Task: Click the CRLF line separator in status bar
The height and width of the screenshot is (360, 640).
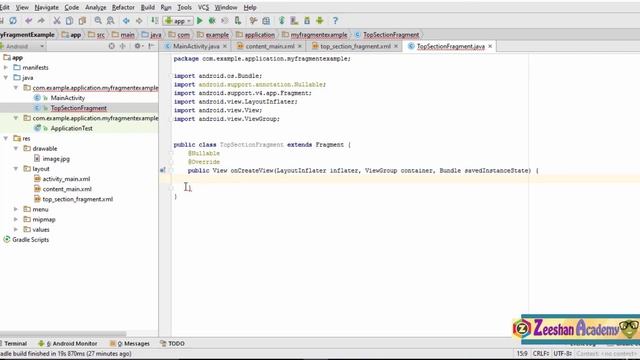Action: coord(541,353)
